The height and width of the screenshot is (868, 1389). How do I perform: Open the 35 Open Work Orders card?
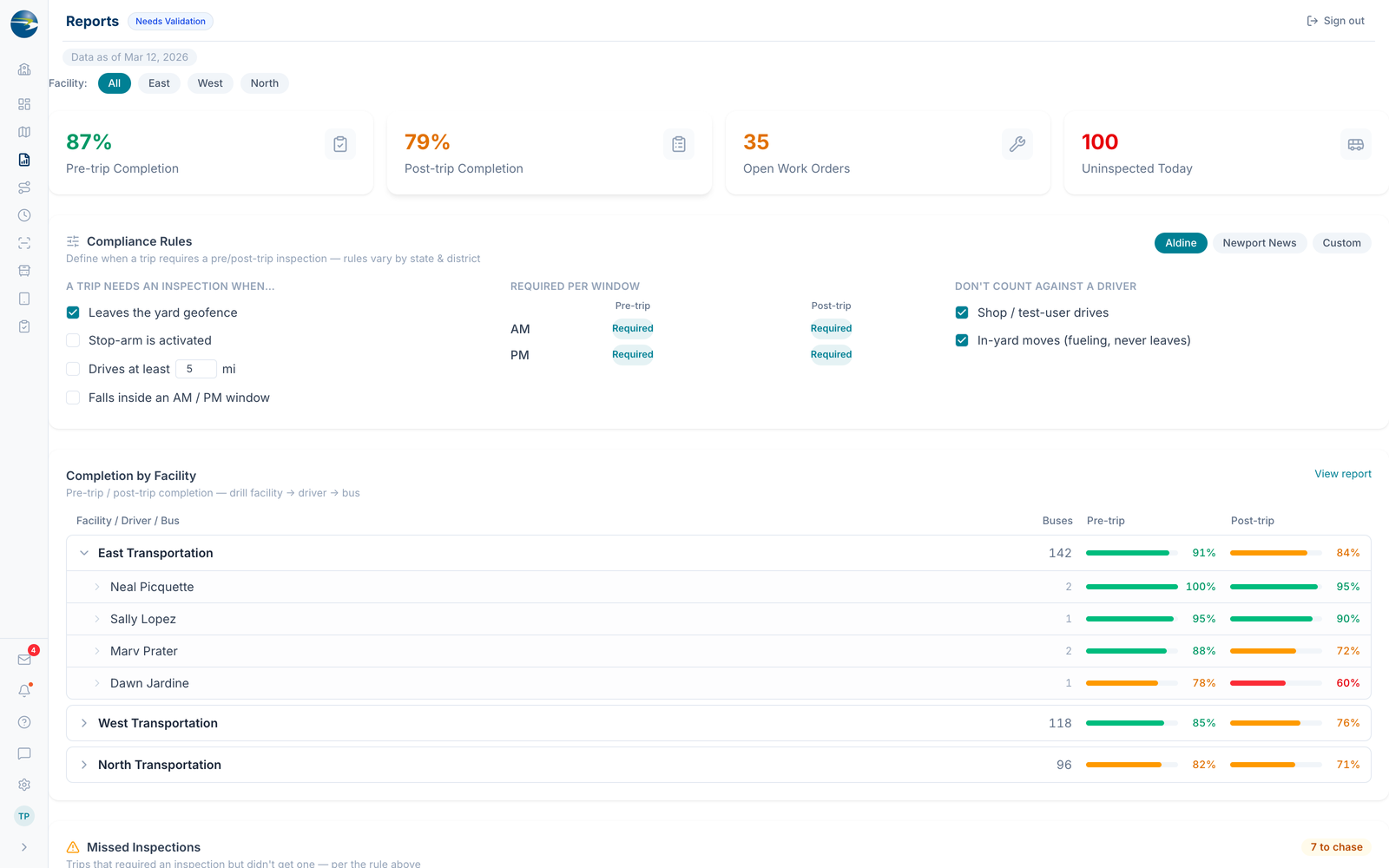888,154
